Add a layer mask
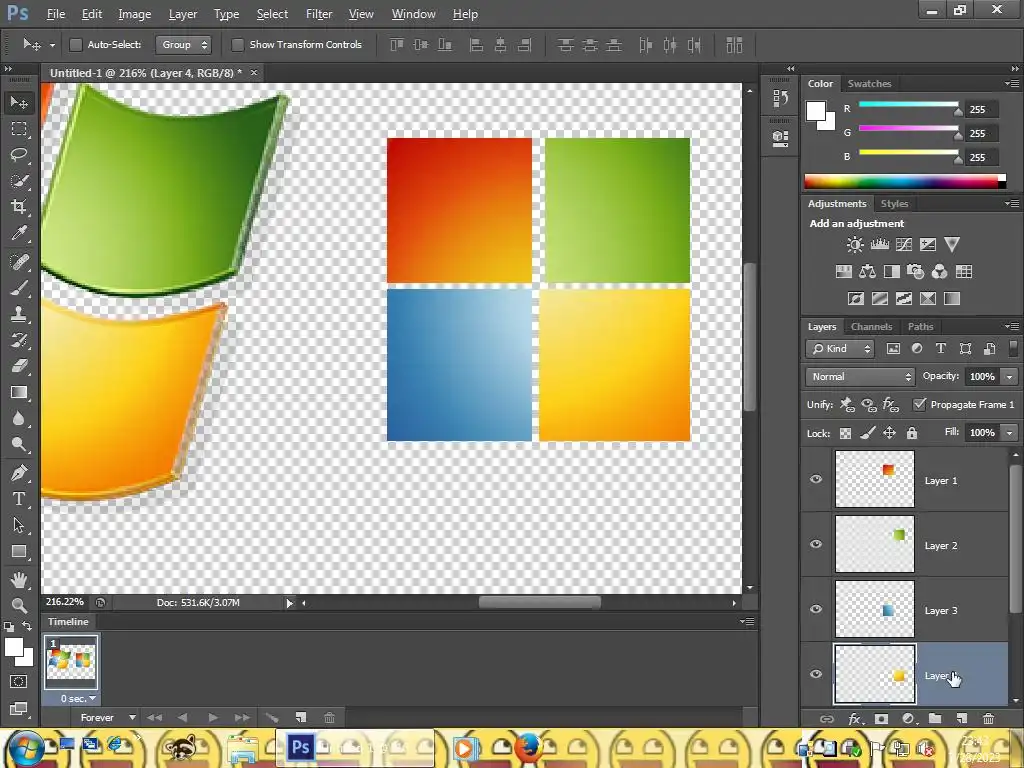The height and width of the screenshot is (768, 1024). (882, 718)
